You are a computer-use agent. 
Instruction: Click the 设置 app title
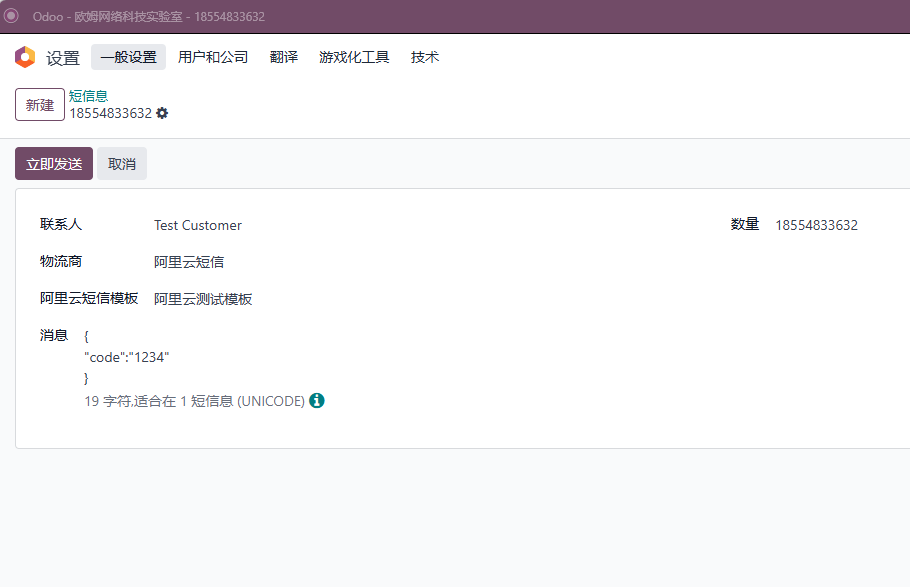pyautogui.click(x=63, y=58)
